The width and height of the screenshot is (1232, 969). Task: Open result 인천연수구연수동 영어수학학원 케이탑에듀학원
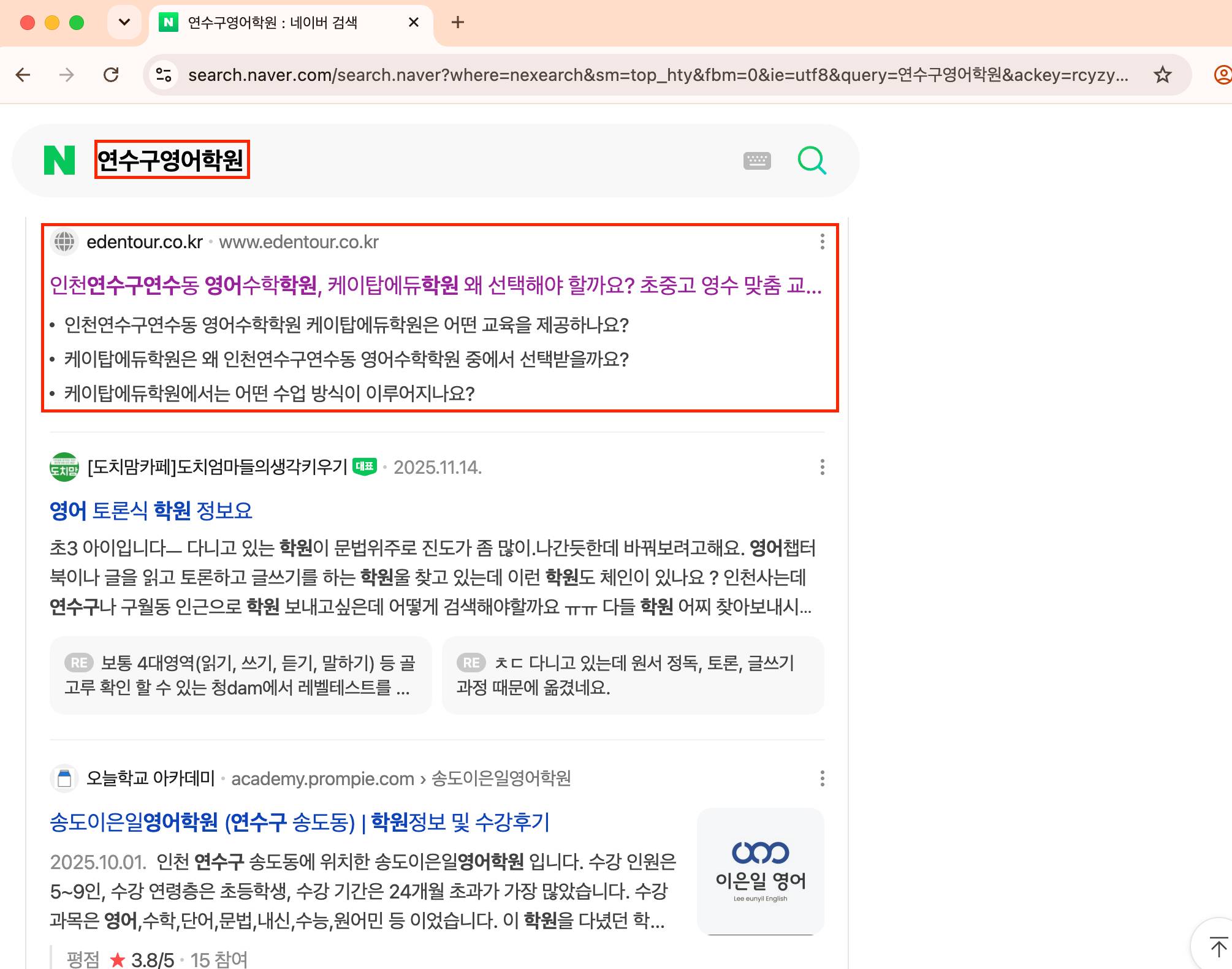pyautogui.click(x=435, y=285)
